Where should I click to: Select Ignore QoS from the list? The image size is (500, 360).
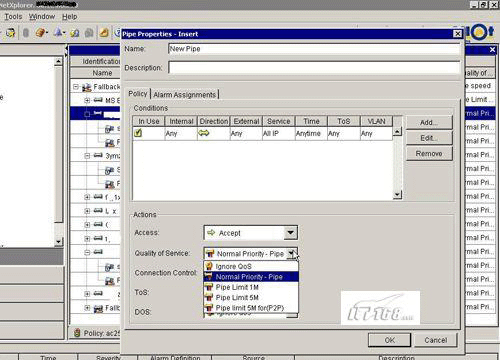(x=251, y=266)
